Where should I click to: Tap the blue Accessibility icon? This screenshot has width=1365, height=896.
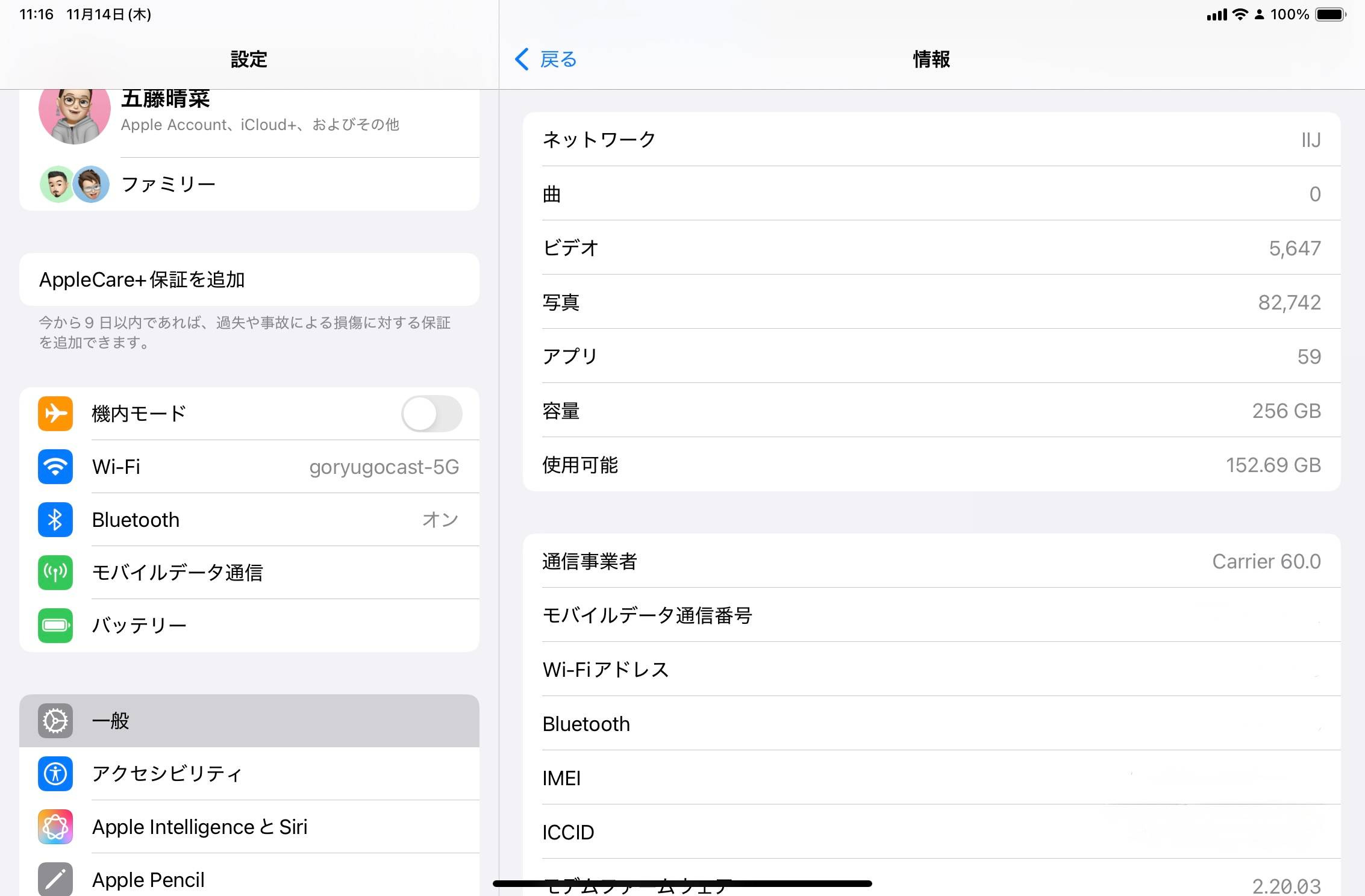[x=55, y=774]
